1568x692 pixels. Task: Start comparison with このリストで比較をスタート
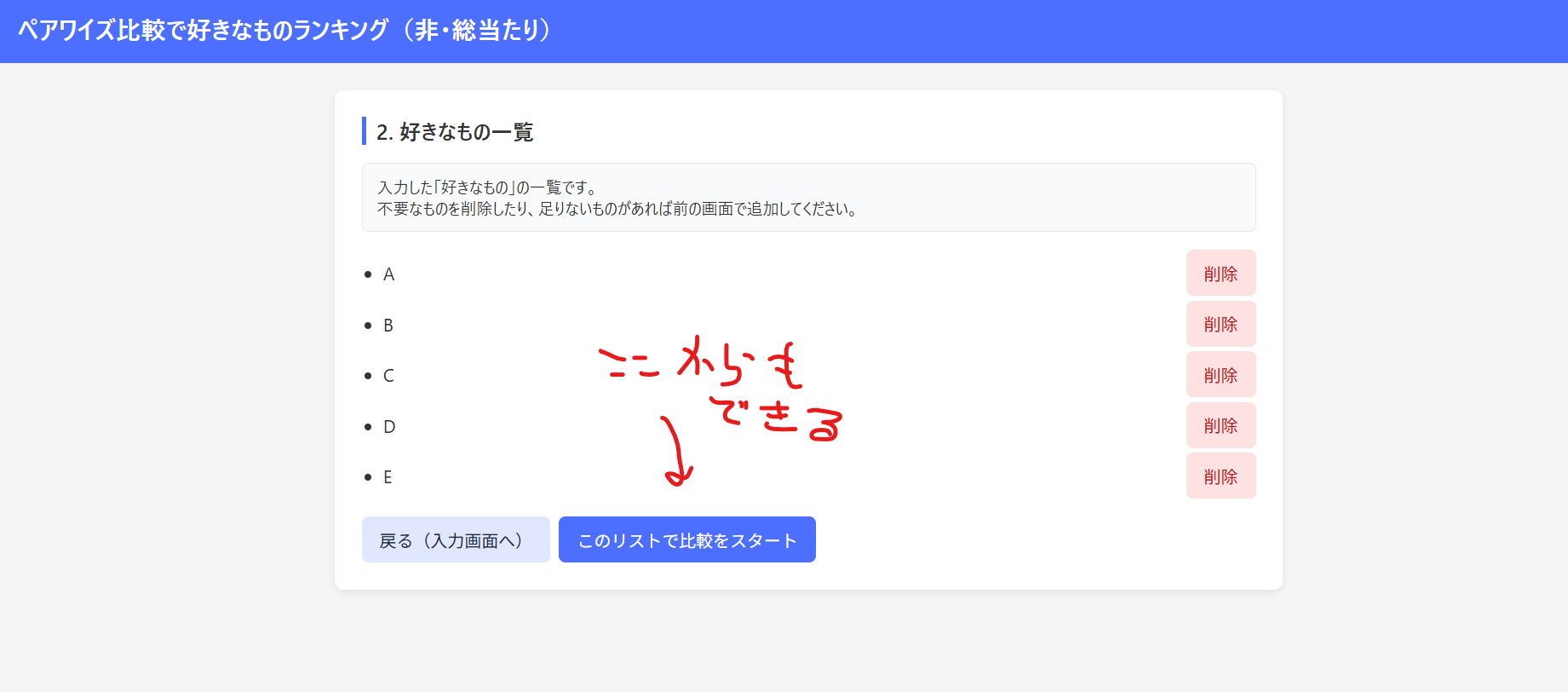686,540
